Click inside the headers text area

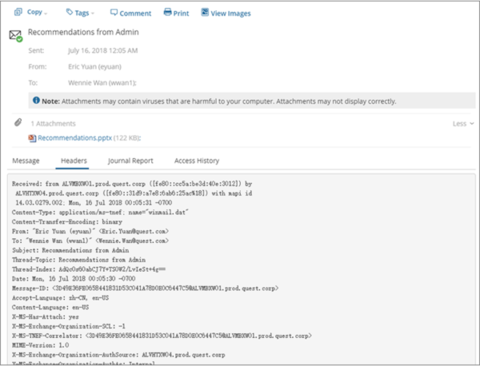pyautogui.click(x=241, y=269)
